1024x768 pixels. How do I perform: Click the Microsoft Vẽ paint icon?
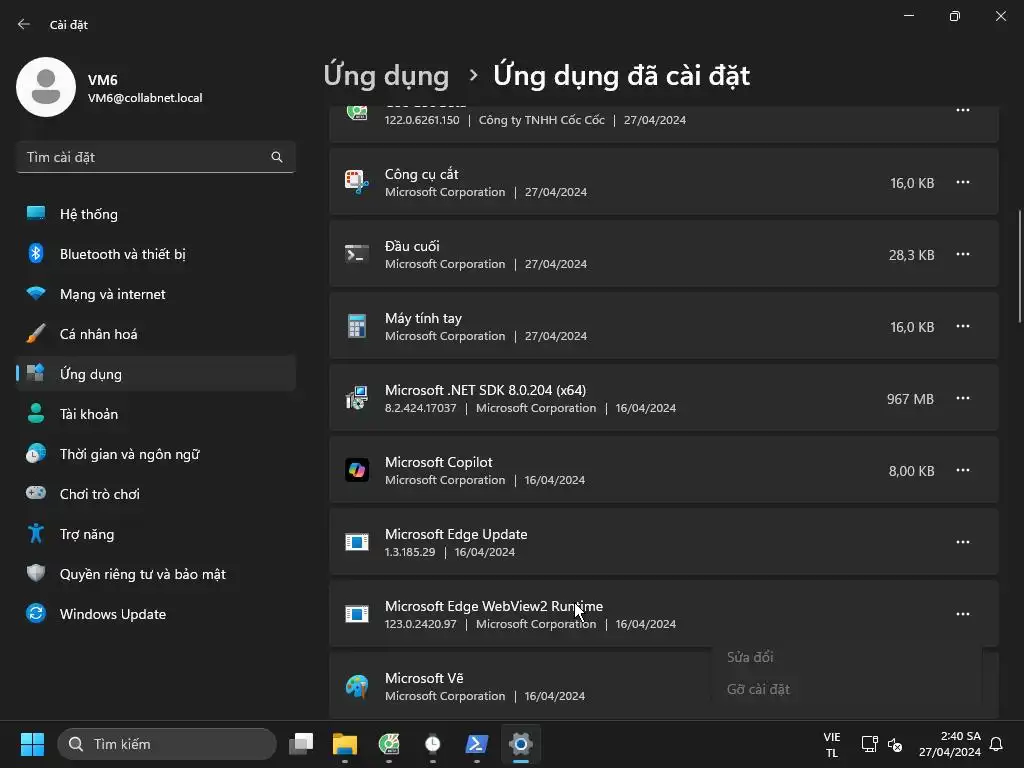tap(357, 686)
